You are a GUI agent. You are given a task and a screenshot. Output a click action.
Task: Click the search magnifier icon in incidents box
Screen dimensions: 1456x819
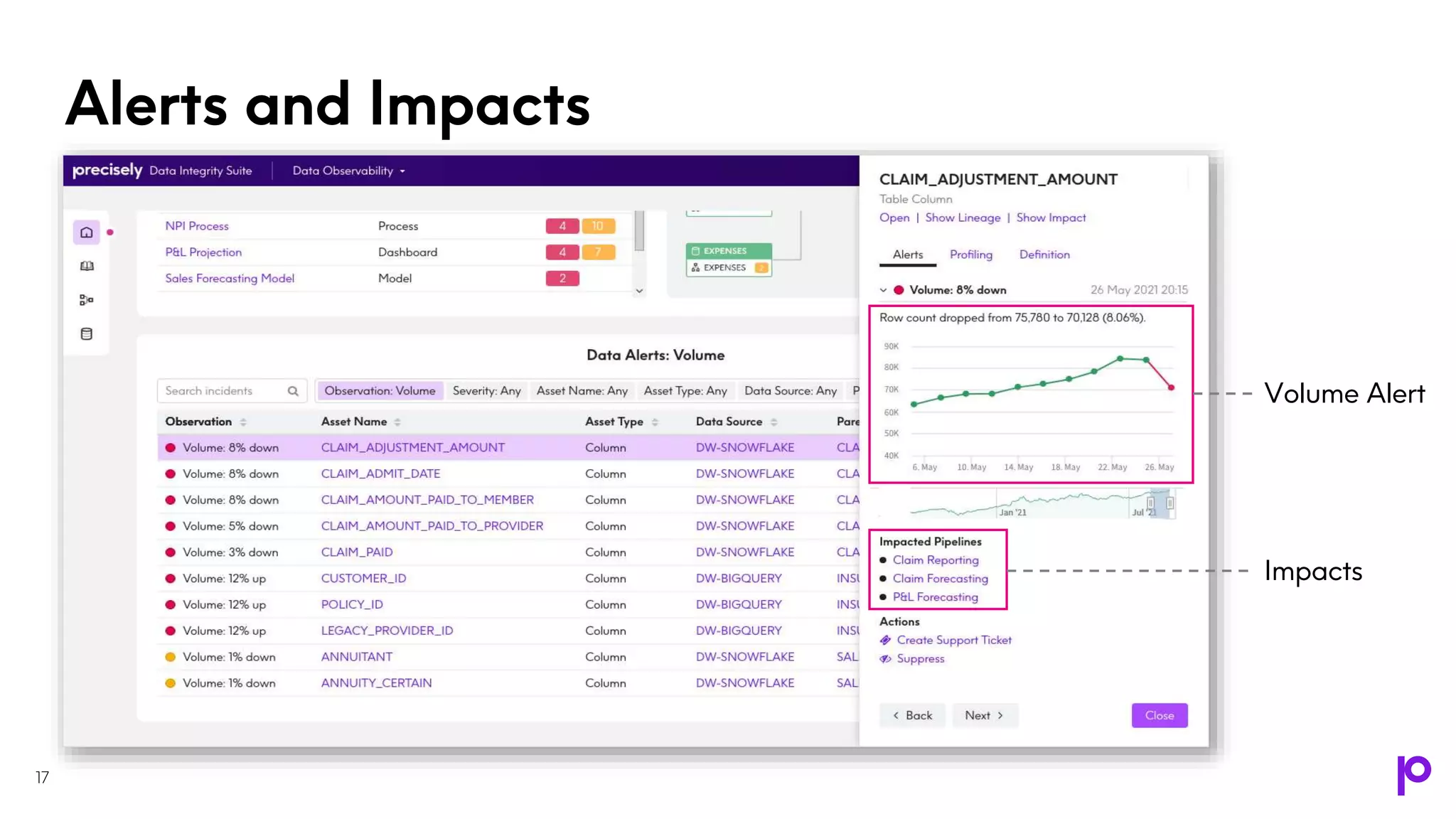(293, 391)
